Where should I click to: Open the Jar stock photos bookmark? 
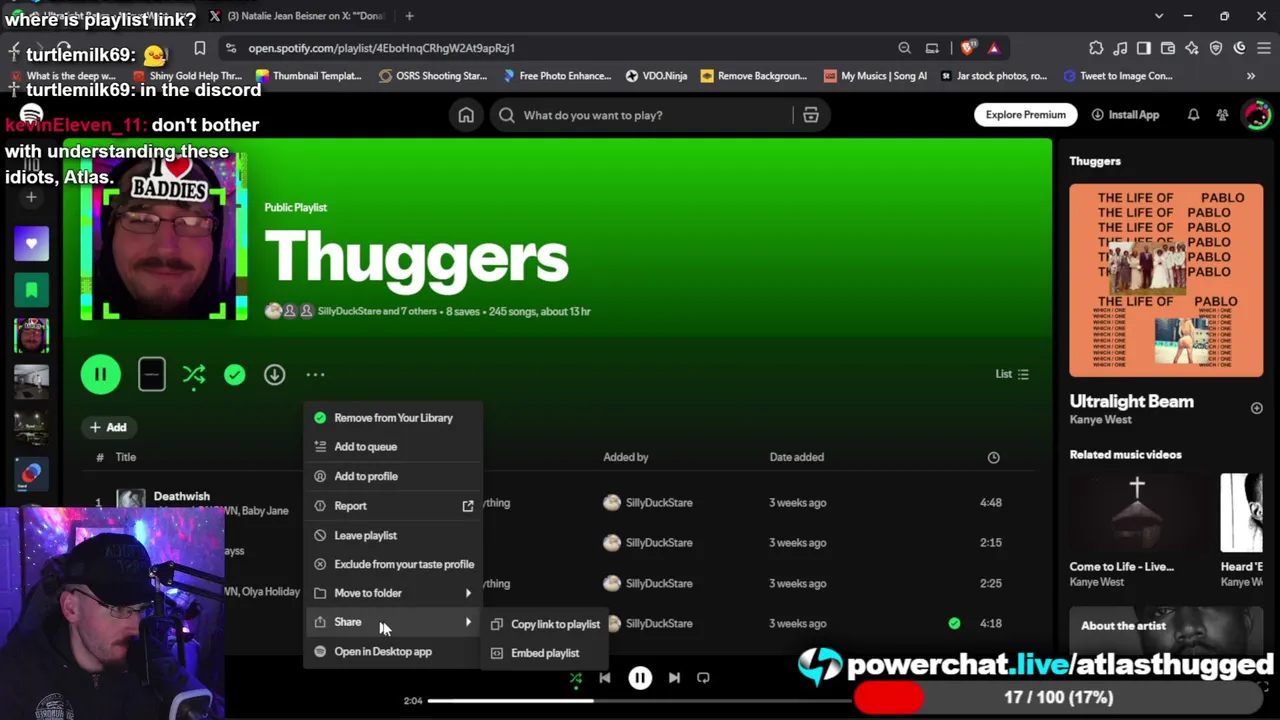(993, 76)
